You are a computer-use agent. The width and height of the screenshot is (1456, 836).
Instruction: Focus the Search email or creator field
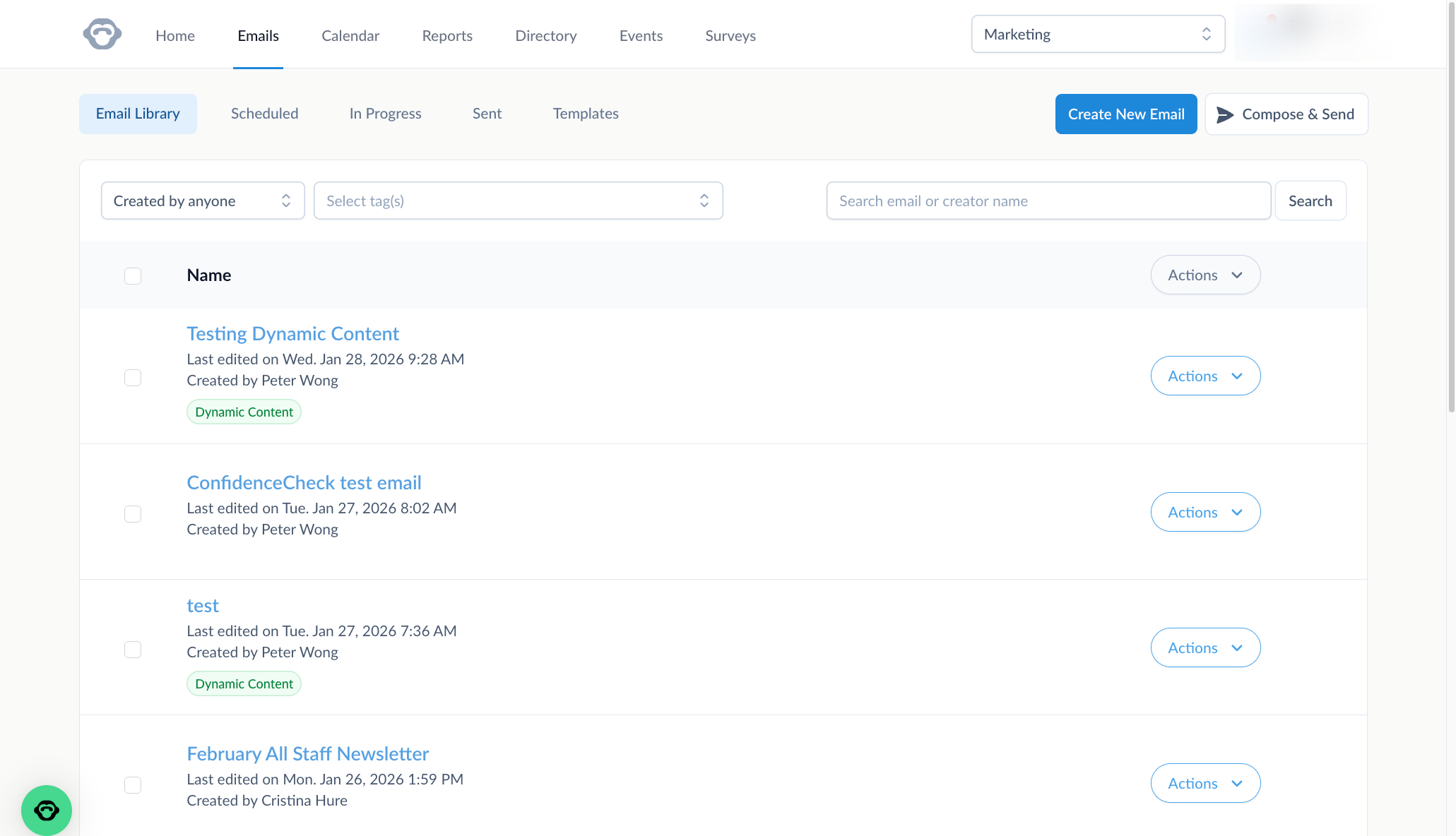tap(1048, 201)
